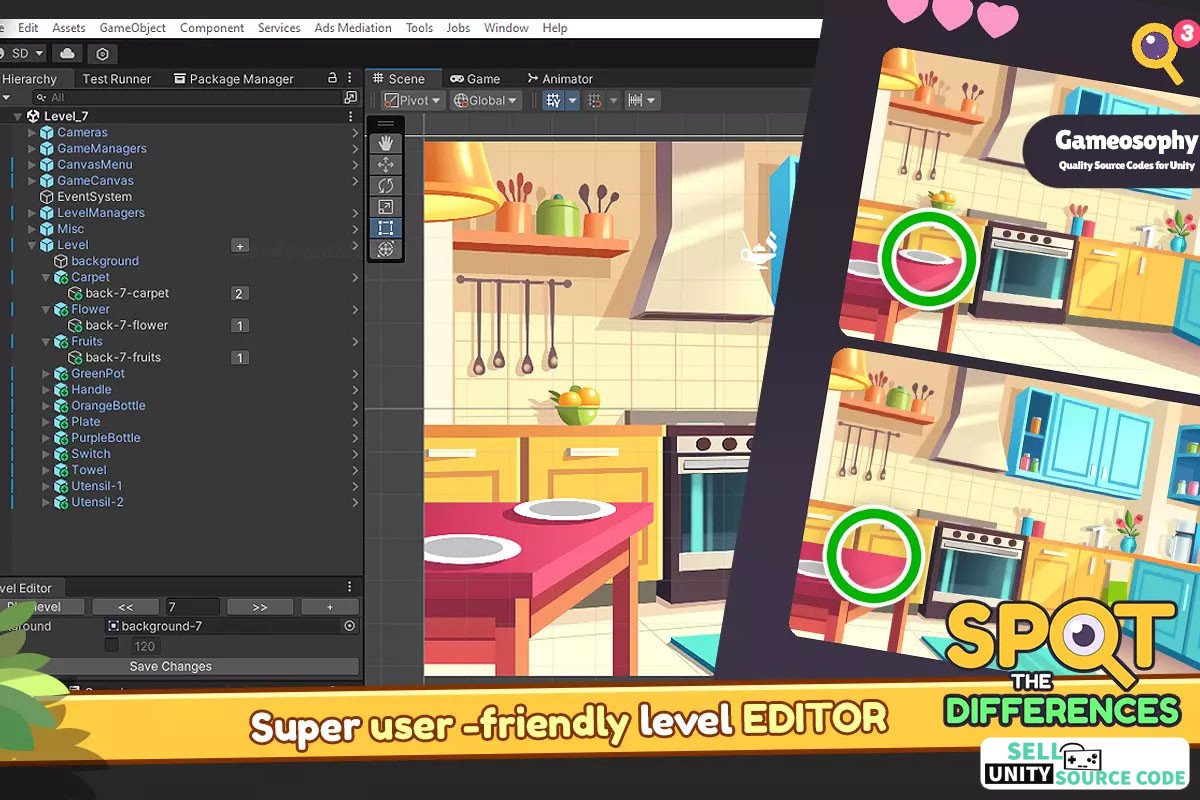Grab the Scene tools overlay handle

coord(386,124)
